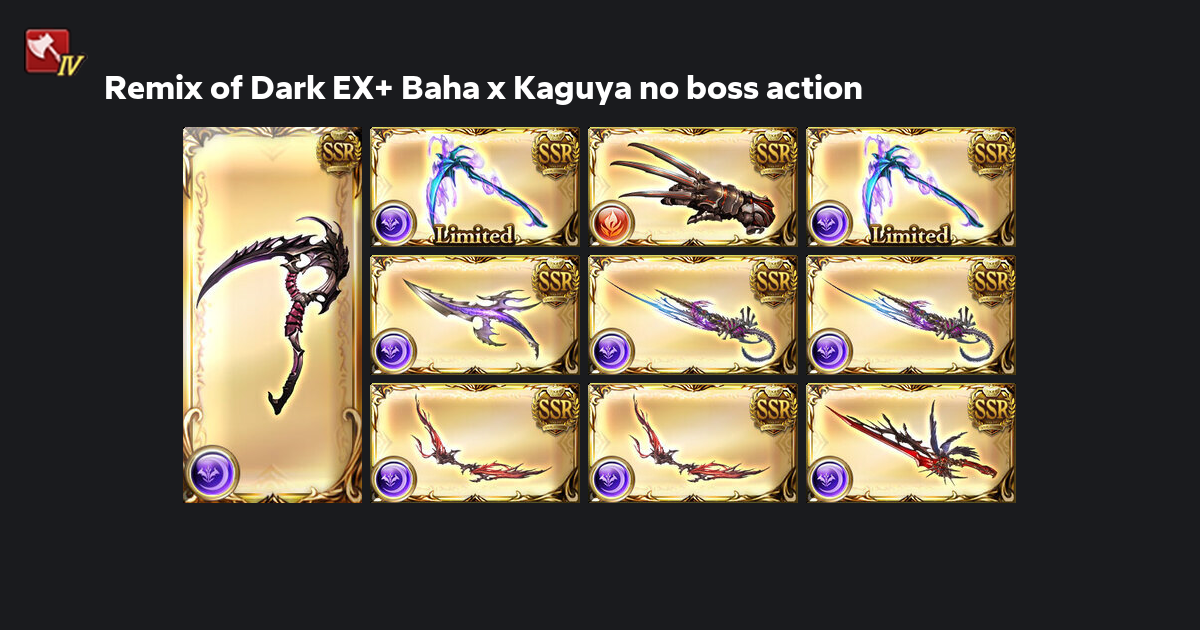
Task: Select the large black scythe main weapon
Action: tap(272, 315)
